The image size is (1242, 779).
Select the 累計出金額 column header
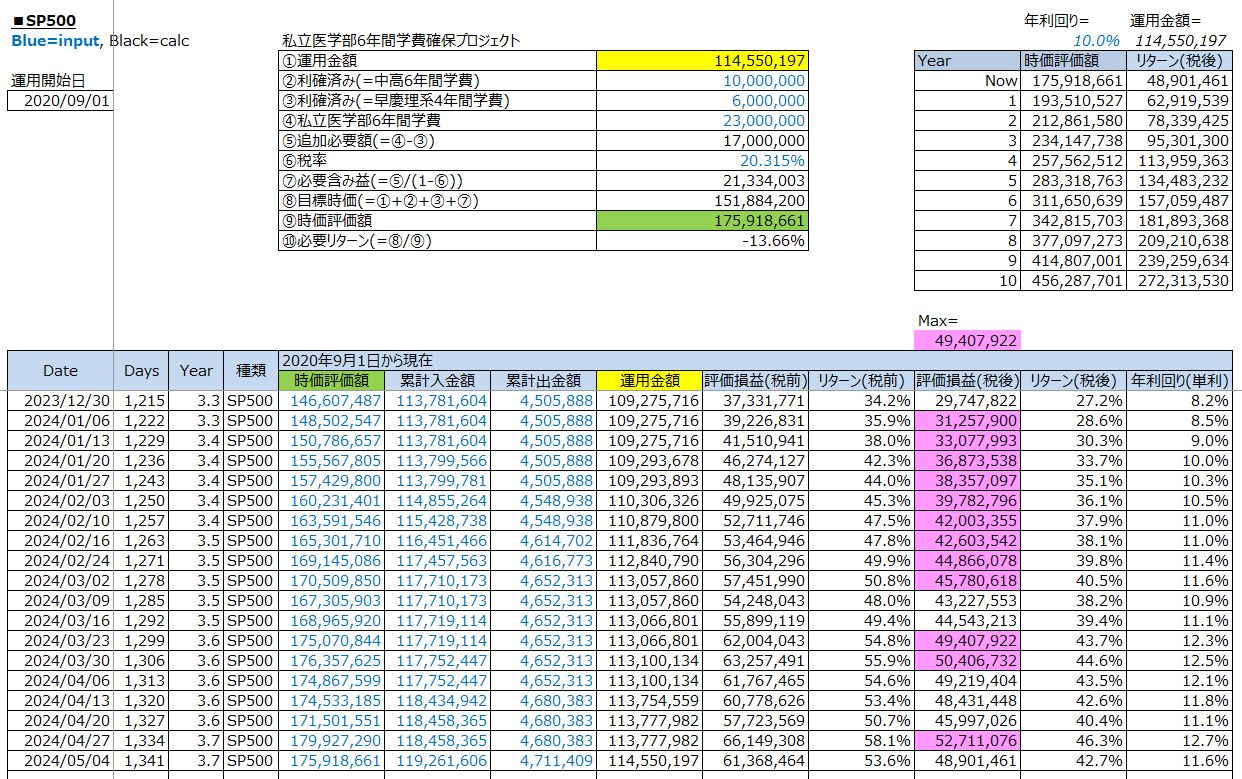(x=543, y=380)
